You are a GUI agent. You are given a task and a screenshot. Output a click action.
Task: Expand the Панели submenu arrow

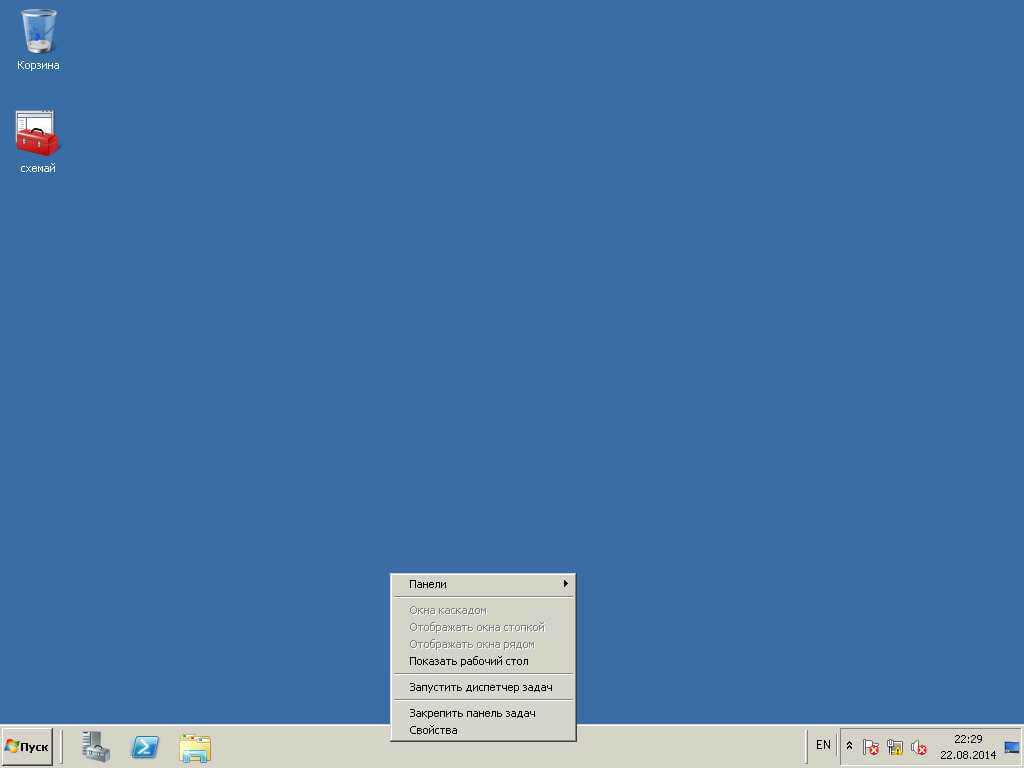(565, 584)
